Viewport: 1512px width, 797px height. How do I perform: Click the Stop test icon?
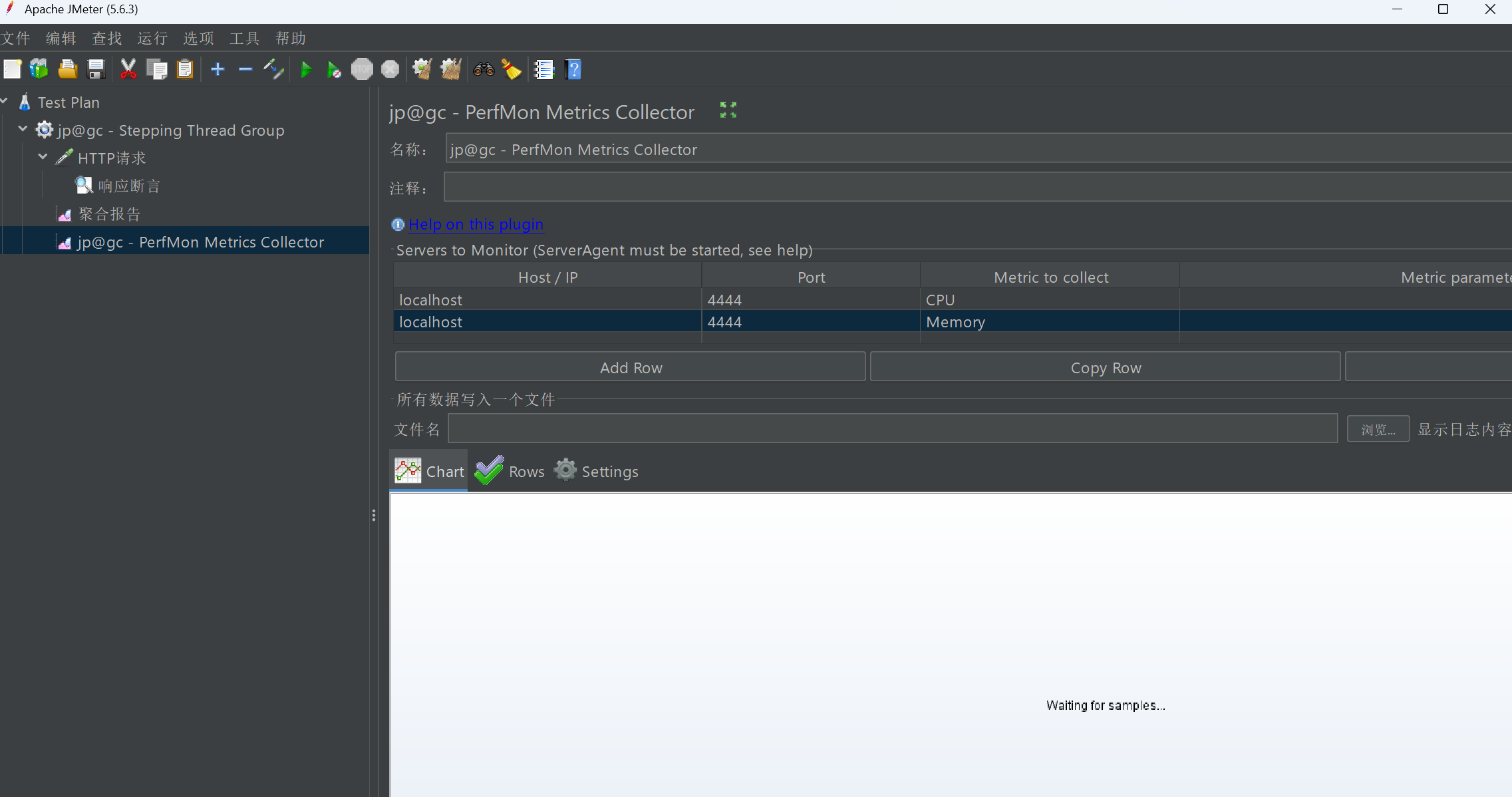pyautogui.click(x=362, y=69)
